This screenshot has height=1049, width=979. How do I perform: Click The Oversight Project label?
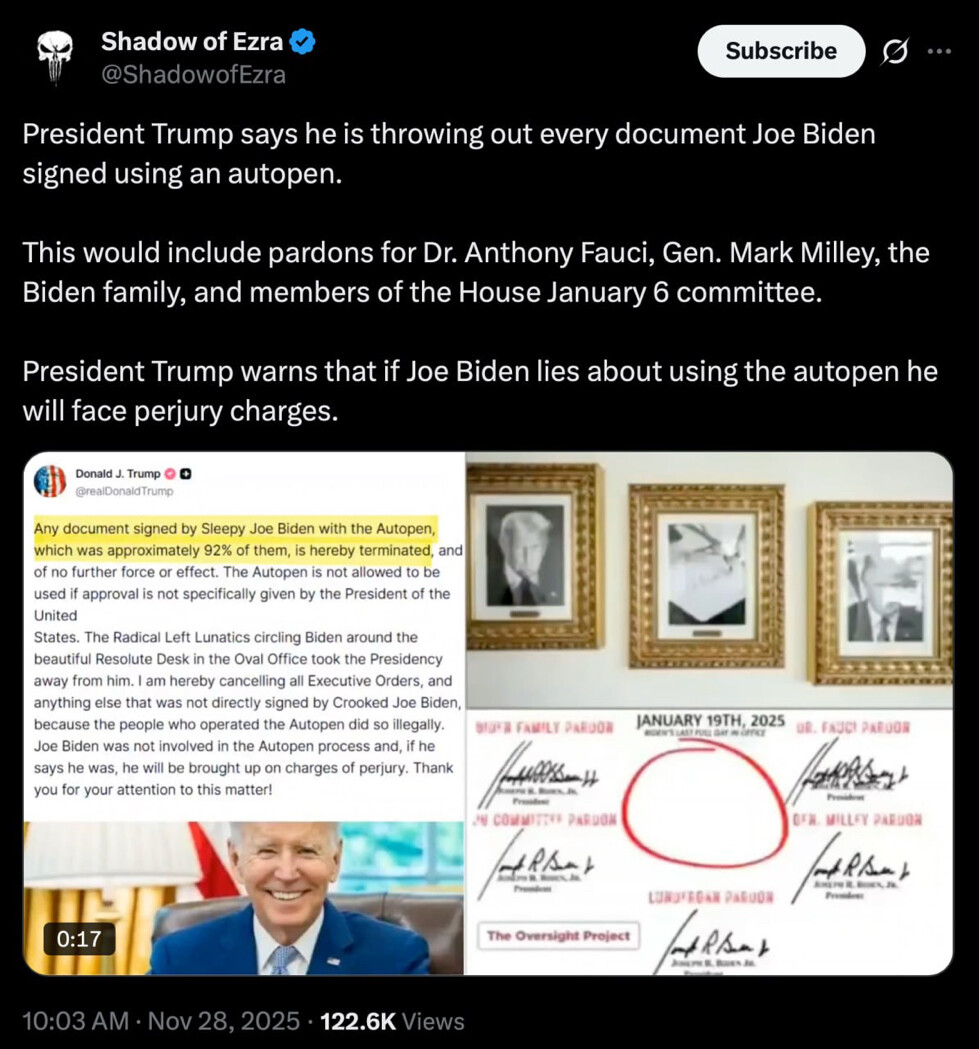pos(558,935)
